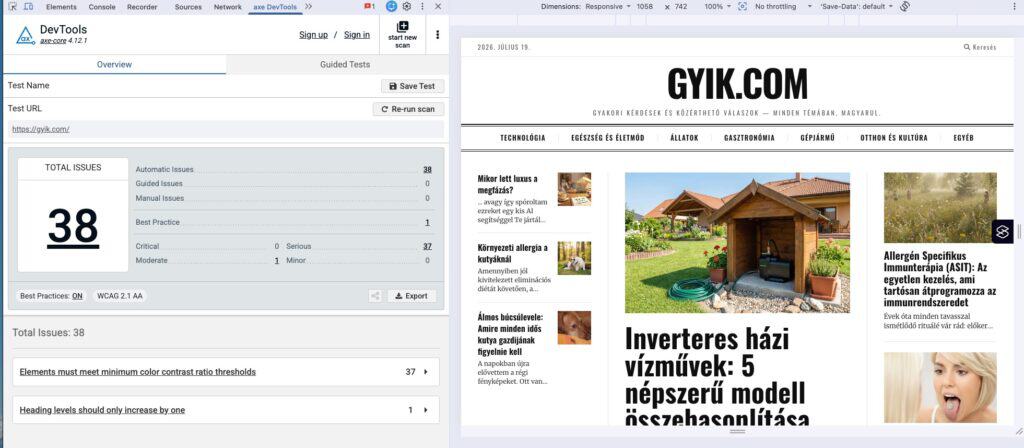Switch to the Console tab
The width and height of the screenshot is (1024, 448).
click(x=101, y=7)
